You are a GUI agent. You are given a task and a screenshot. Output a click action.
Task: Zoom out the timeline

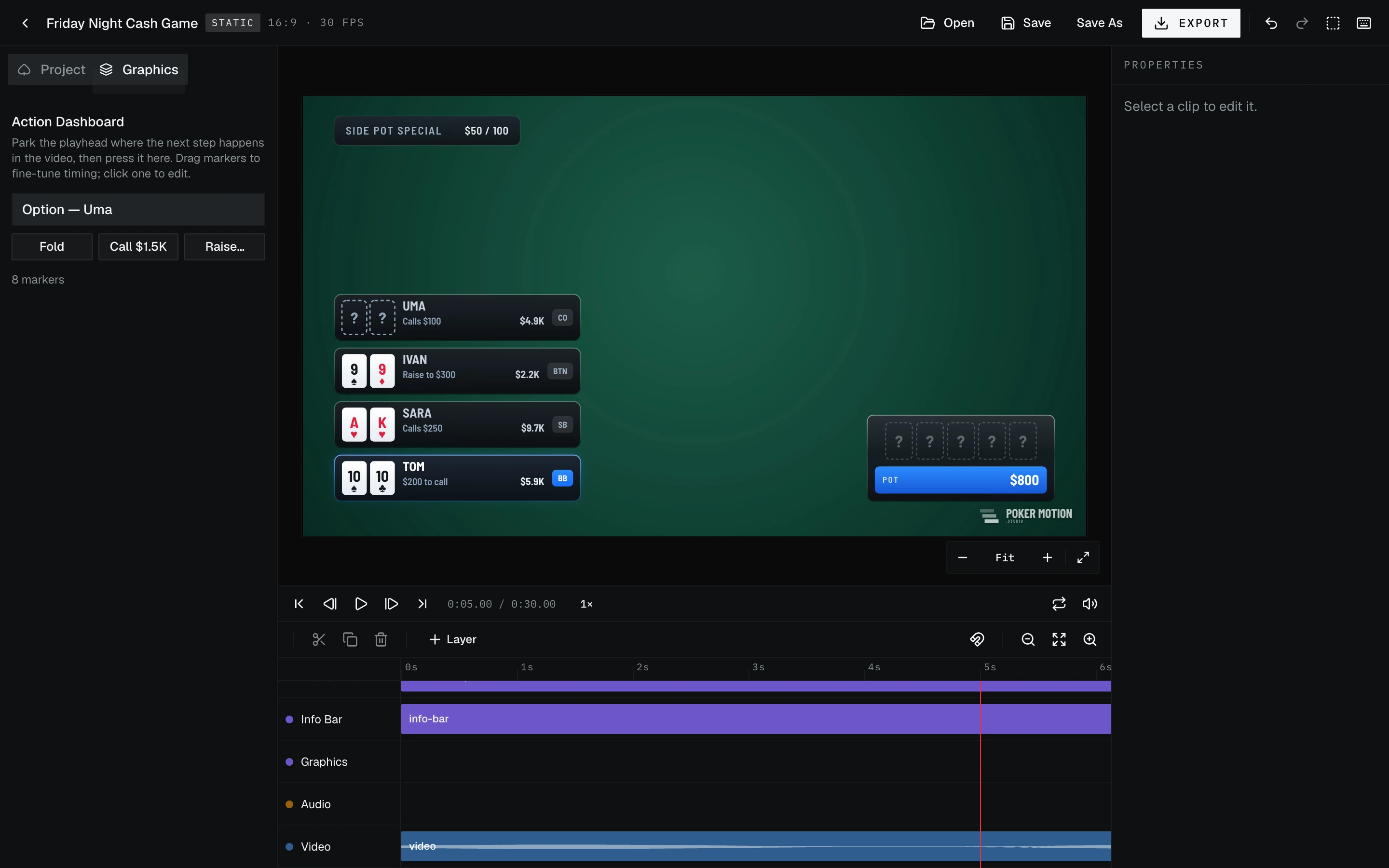point(1028,639)
